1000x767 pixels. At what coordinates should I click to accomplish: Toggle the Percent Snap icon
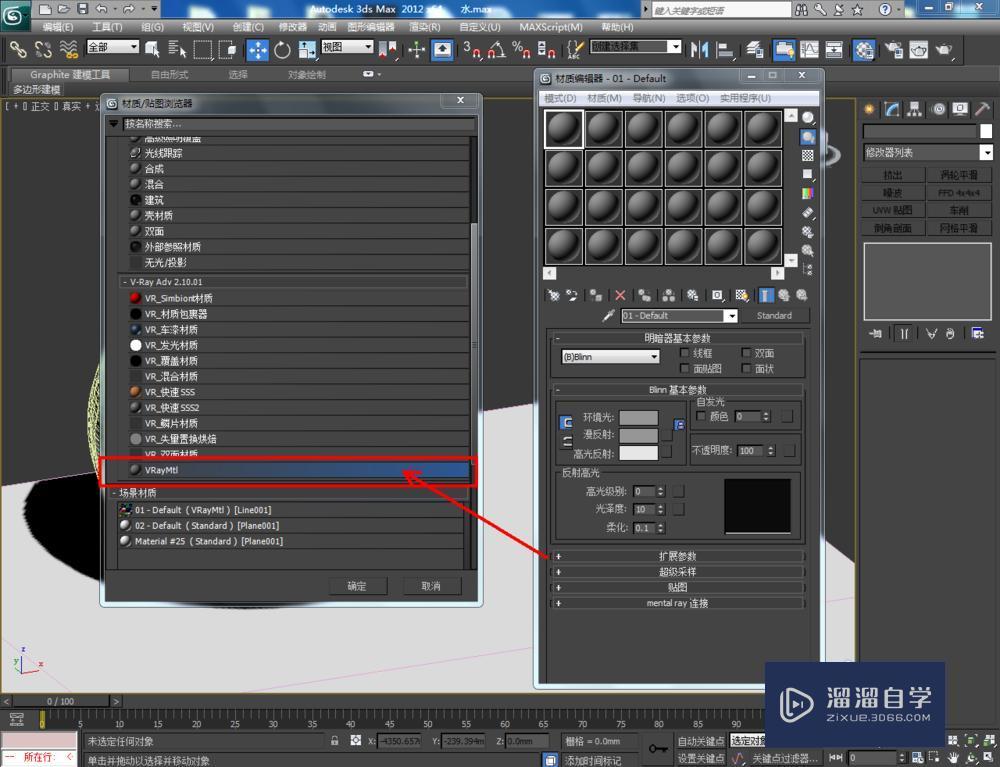[521, 50]
